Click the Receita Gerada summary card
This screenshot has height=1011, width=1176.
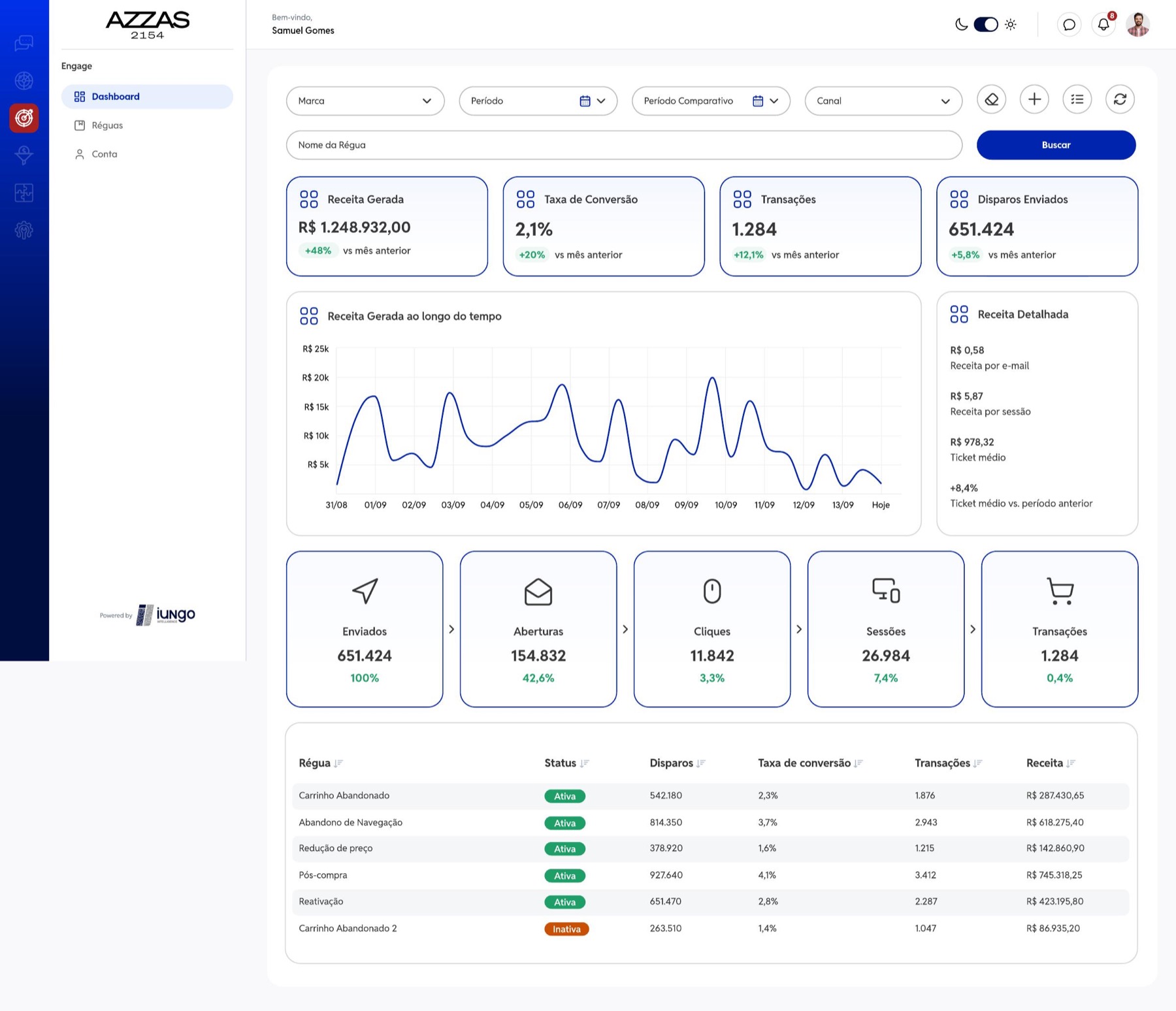click(387, 226)
